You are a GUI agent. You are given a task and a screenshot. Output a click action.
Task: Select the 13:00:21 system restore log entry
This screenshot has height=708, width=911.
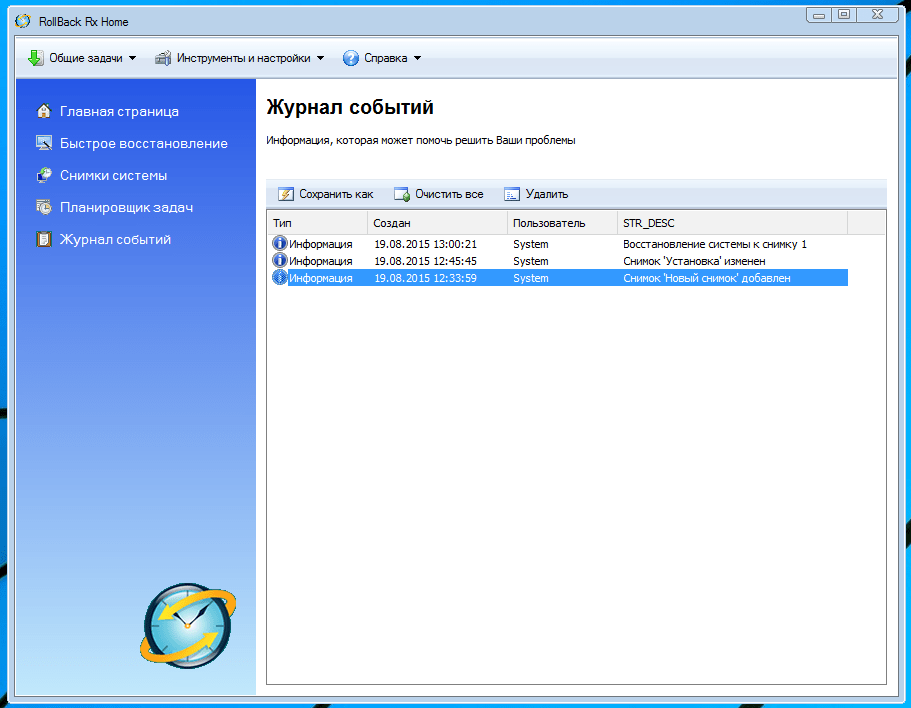pos(560,244)
